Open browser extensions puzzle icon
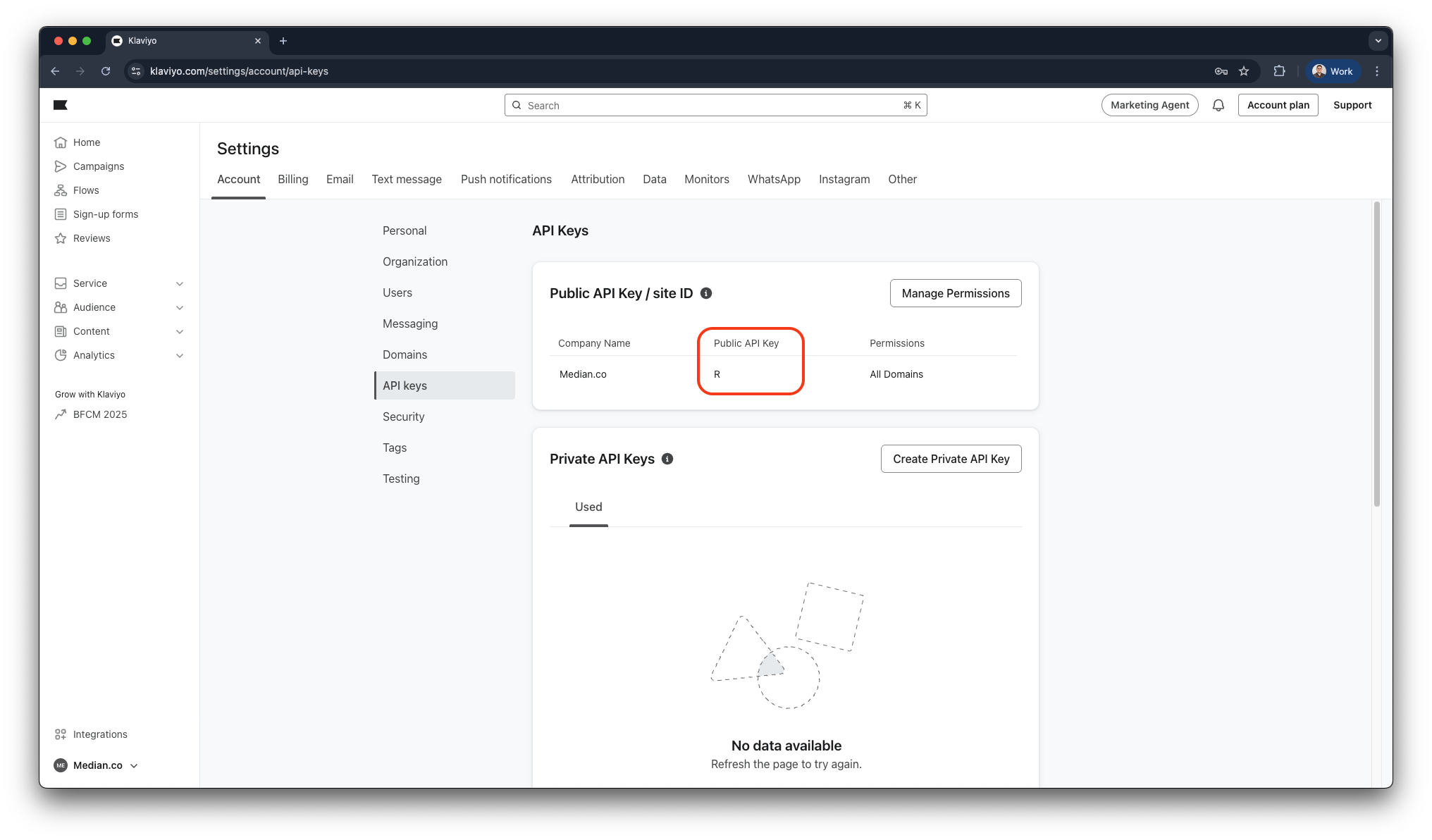This screenshot has height=840, width=1432. (1279, 71)
